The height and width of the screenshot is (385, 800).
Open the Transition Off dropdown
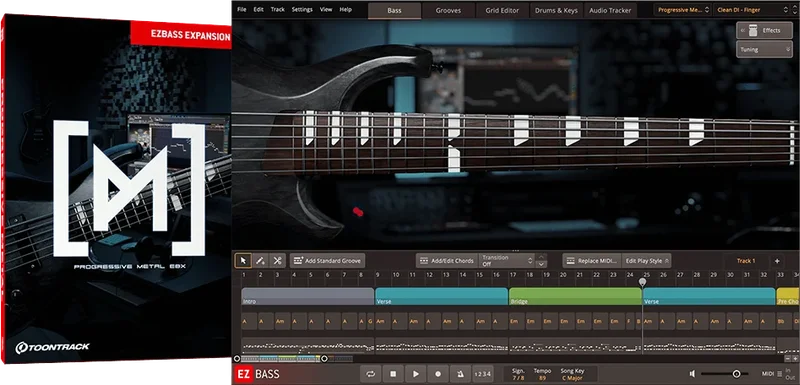(x=507, y=261)
